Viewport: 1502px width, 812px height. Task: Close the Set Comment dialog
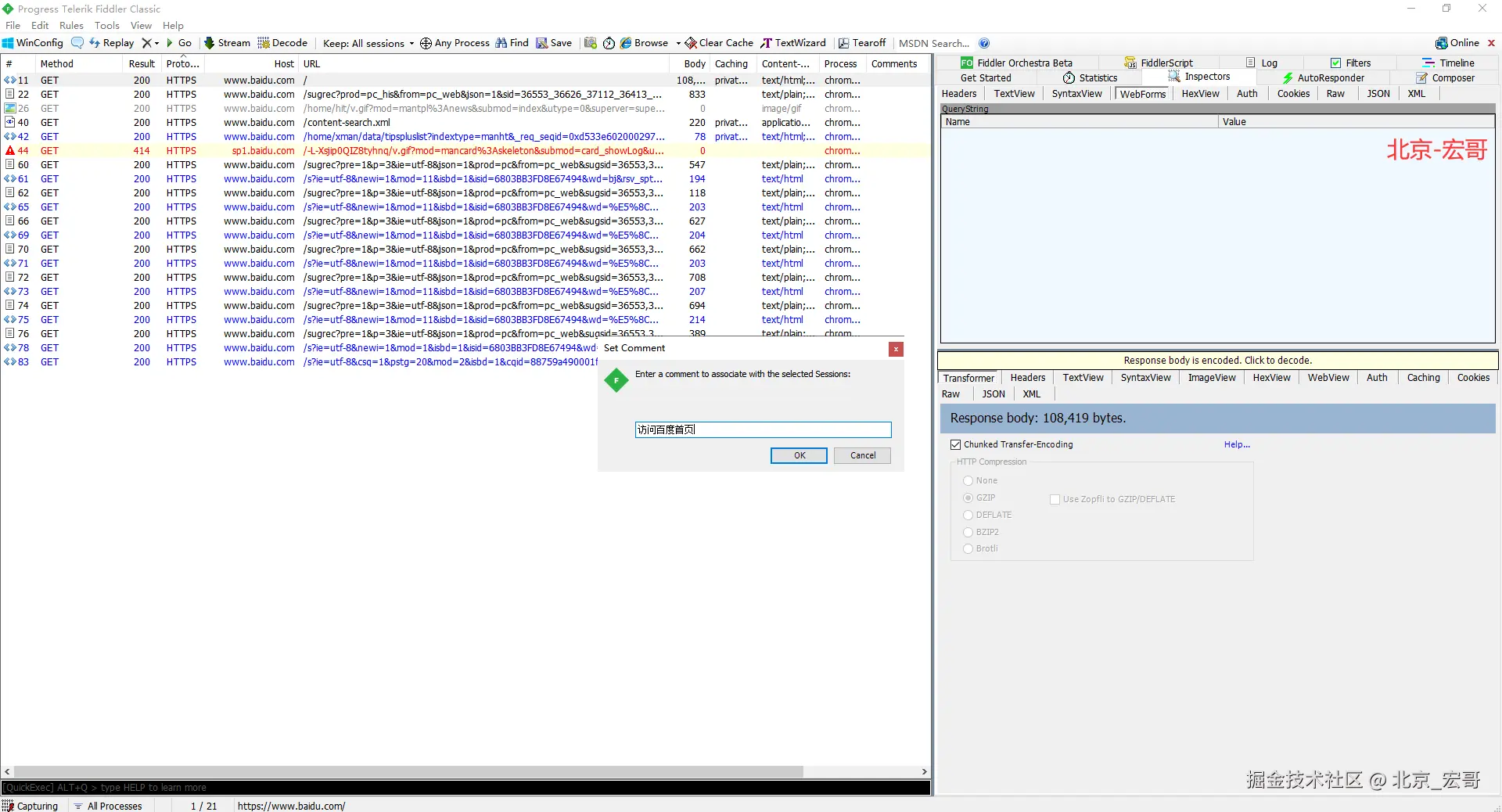click(x=896, y=349)
